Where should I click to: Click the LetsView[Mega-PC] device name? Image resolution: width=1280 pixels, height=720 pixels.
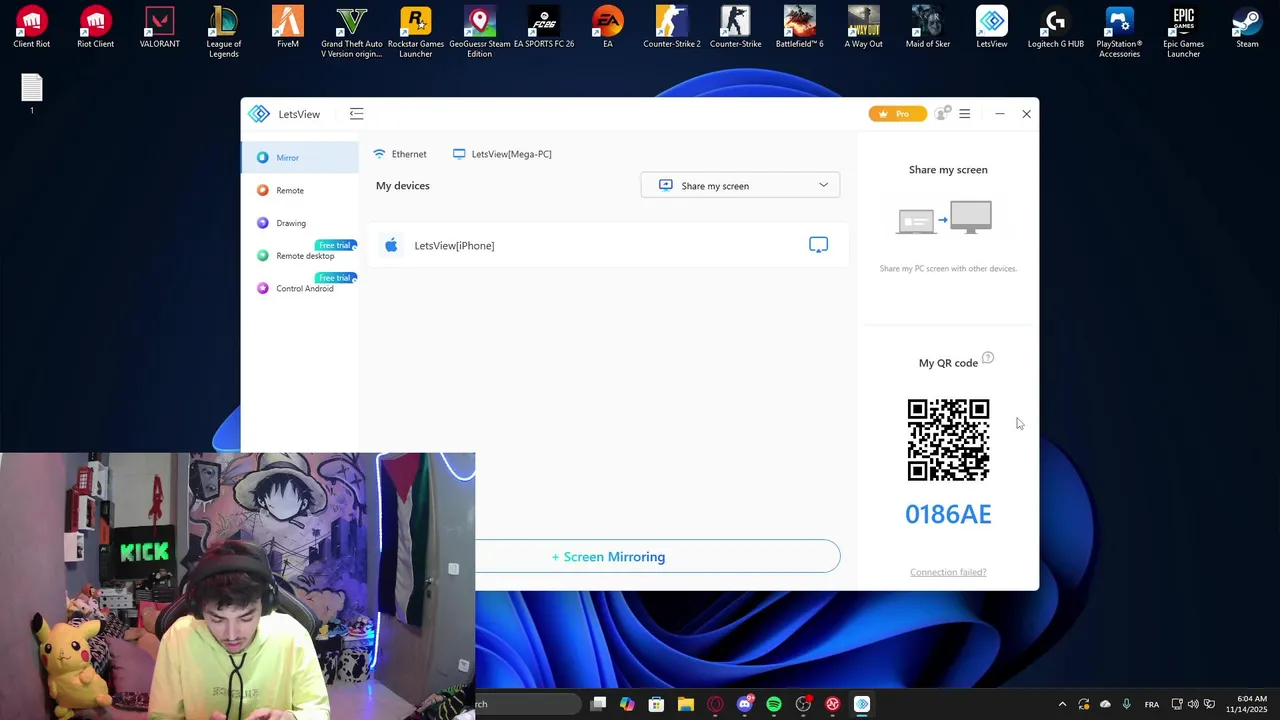[x=502, y=154]
